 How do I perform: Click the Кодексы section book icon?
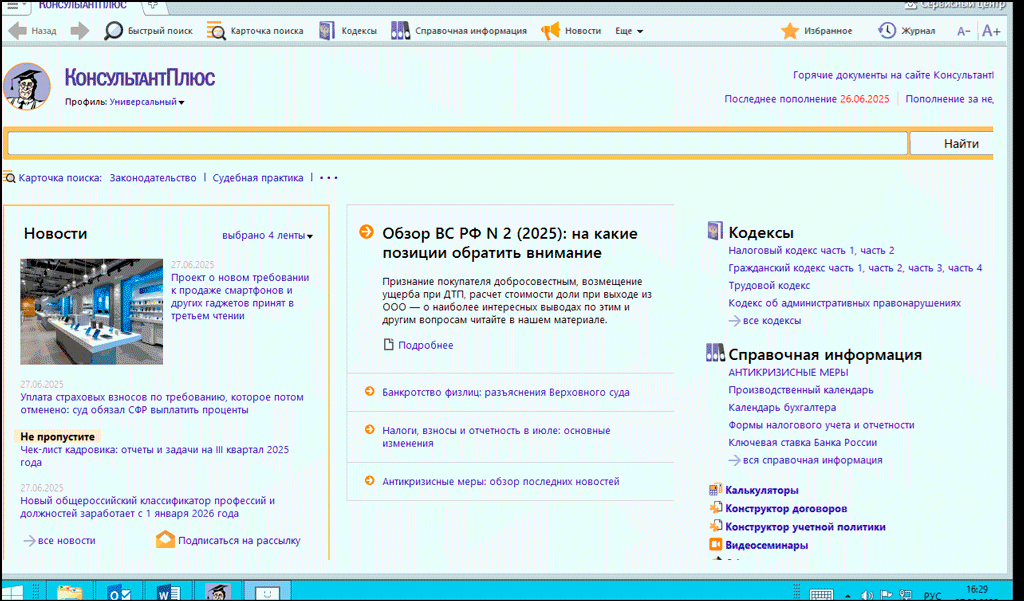715,231
